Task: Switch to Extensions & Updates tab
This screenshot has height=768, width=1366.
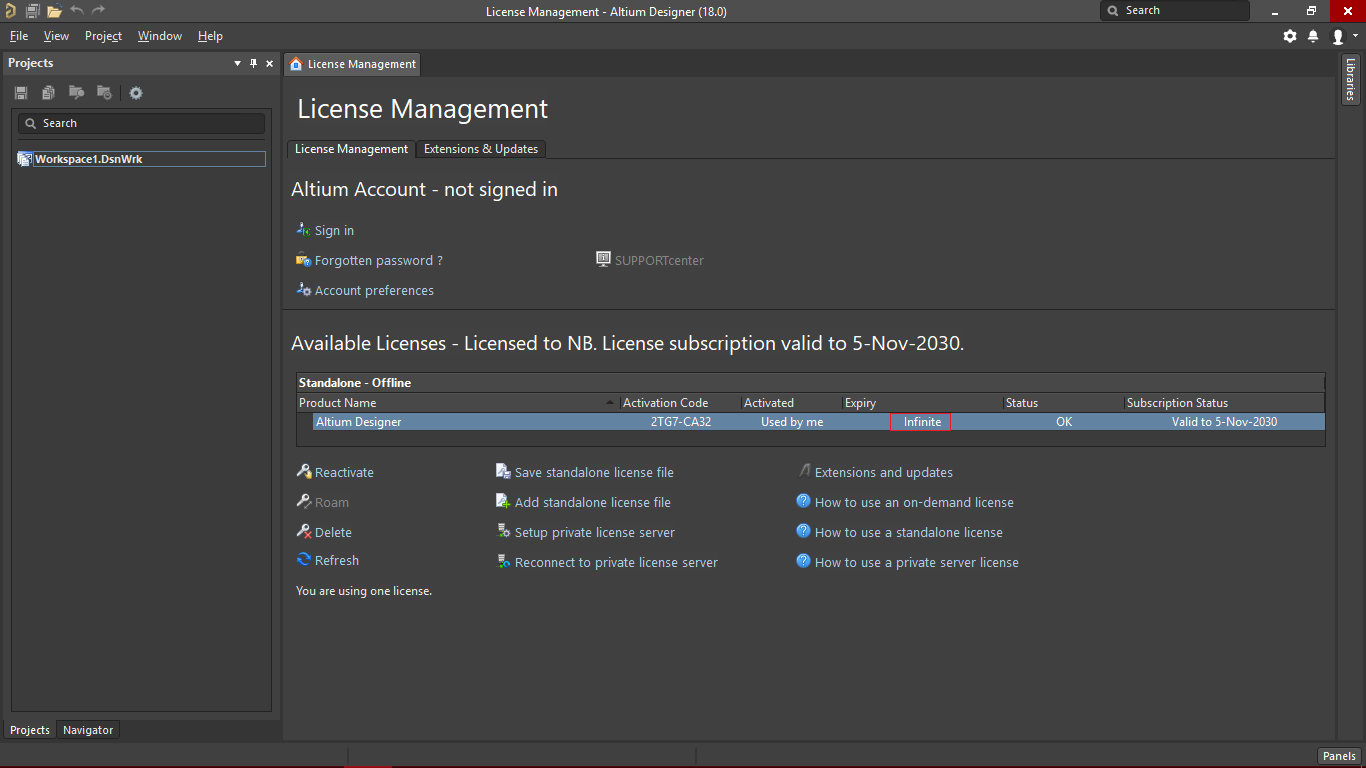Action: [481, 149]
